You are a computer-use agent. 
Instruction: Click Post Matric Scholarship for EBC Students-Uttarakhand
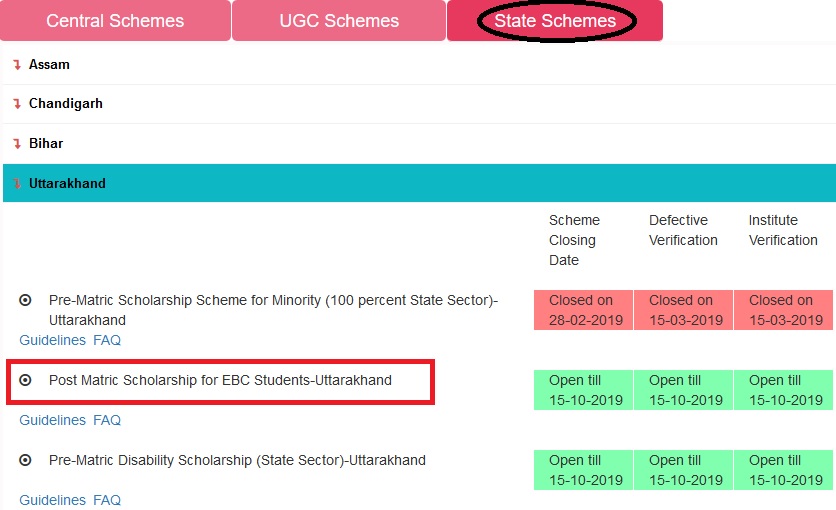click(x=220, y=380)
